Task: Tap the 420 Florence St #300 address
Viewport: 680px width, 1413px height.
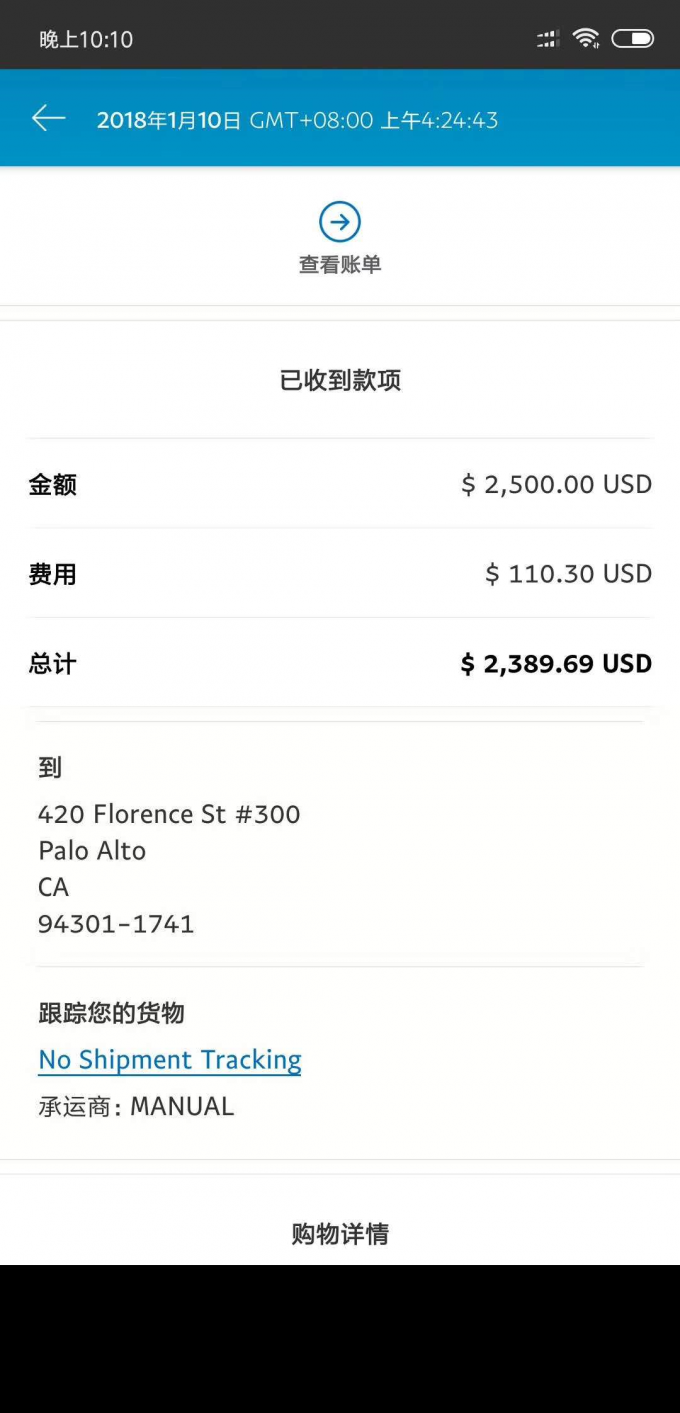Action: (x=169, y=814)
